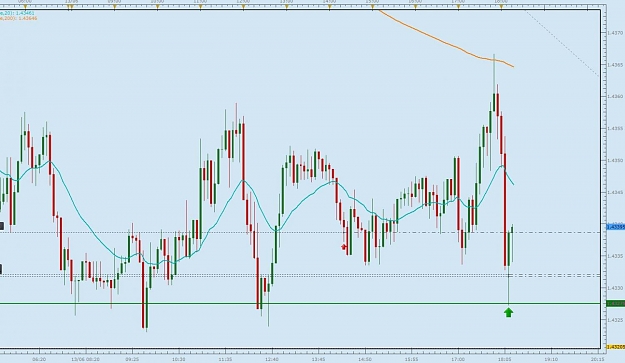Click the 13:45 bottom time label
This screenshot has height=363, width=625.
tap(318, 359)
